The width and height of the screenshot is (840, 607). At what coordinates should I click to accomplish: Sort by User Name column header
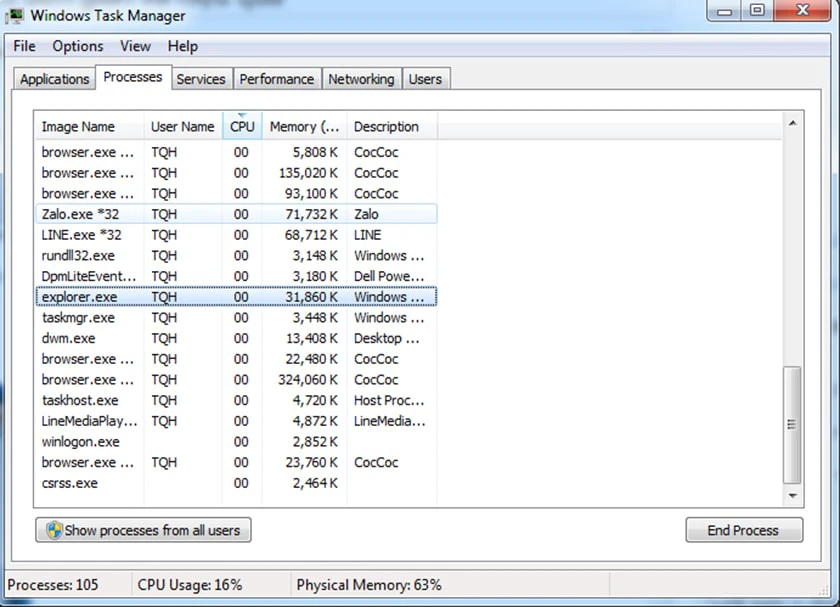(x=183, y=126)
